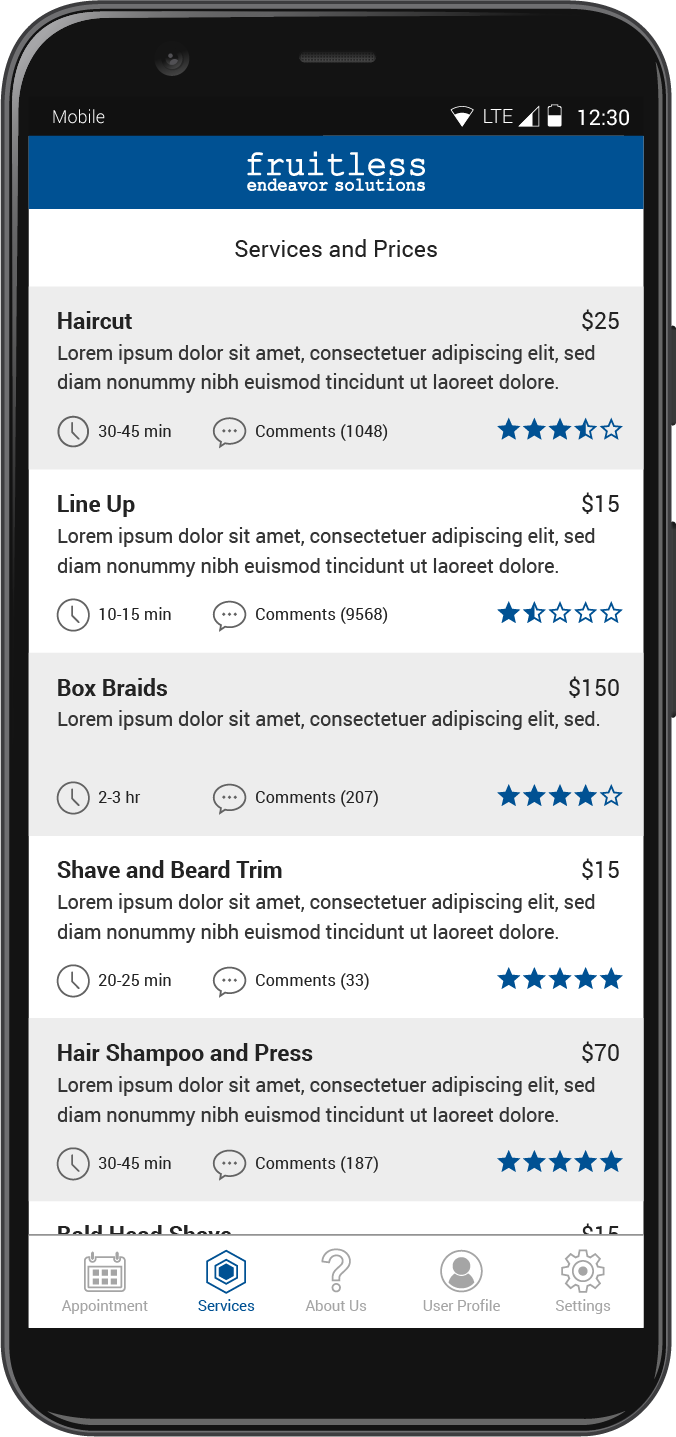Open Comments (1048) for Haircut
Viewport: 676px width, 1437px height.
(x=320, y=431)
